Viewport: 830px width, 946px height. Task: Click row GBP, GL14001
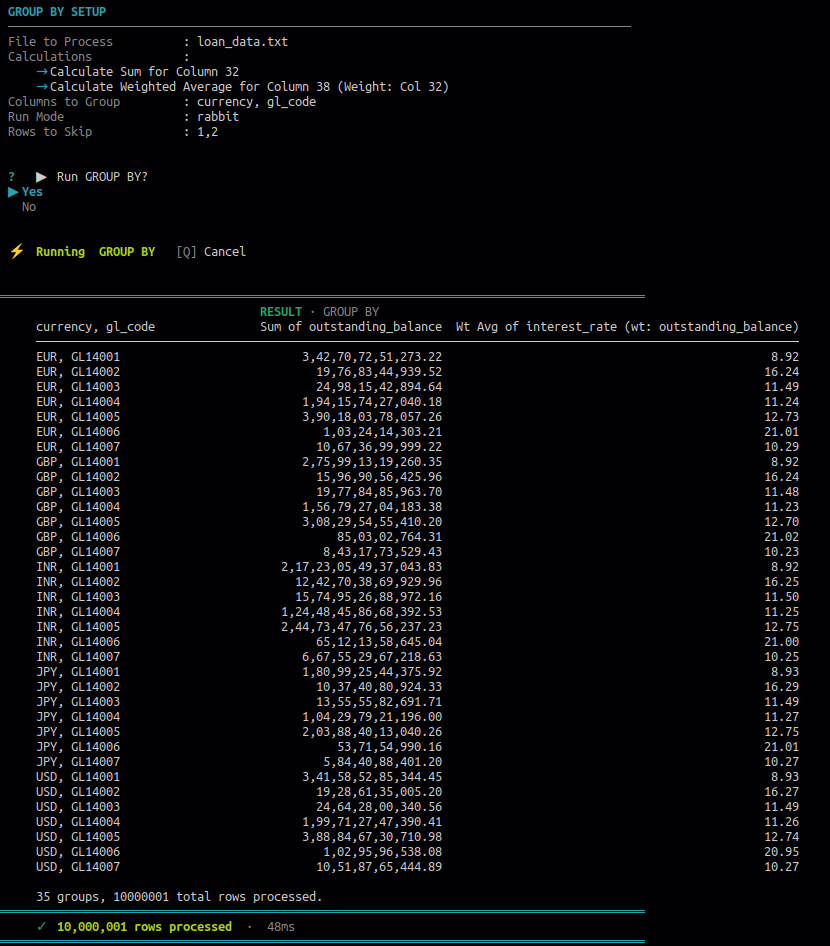pyautogui.click(x=417, y=462)
